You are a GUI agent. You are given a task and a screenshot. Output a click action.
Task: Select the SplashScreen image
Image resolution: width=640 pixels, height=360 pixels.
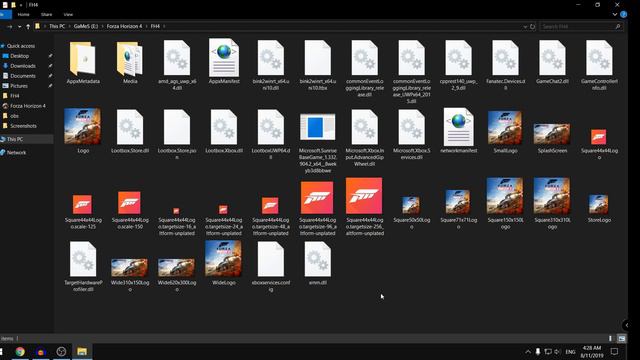click(x=552, y=138)
